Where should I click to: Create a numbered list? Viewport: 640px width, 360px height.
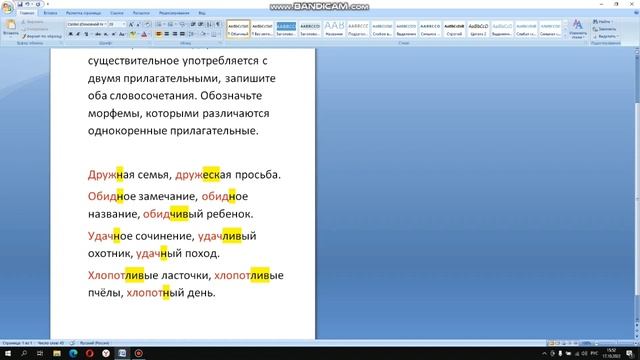pyautogui.click(x=170, y=24)
